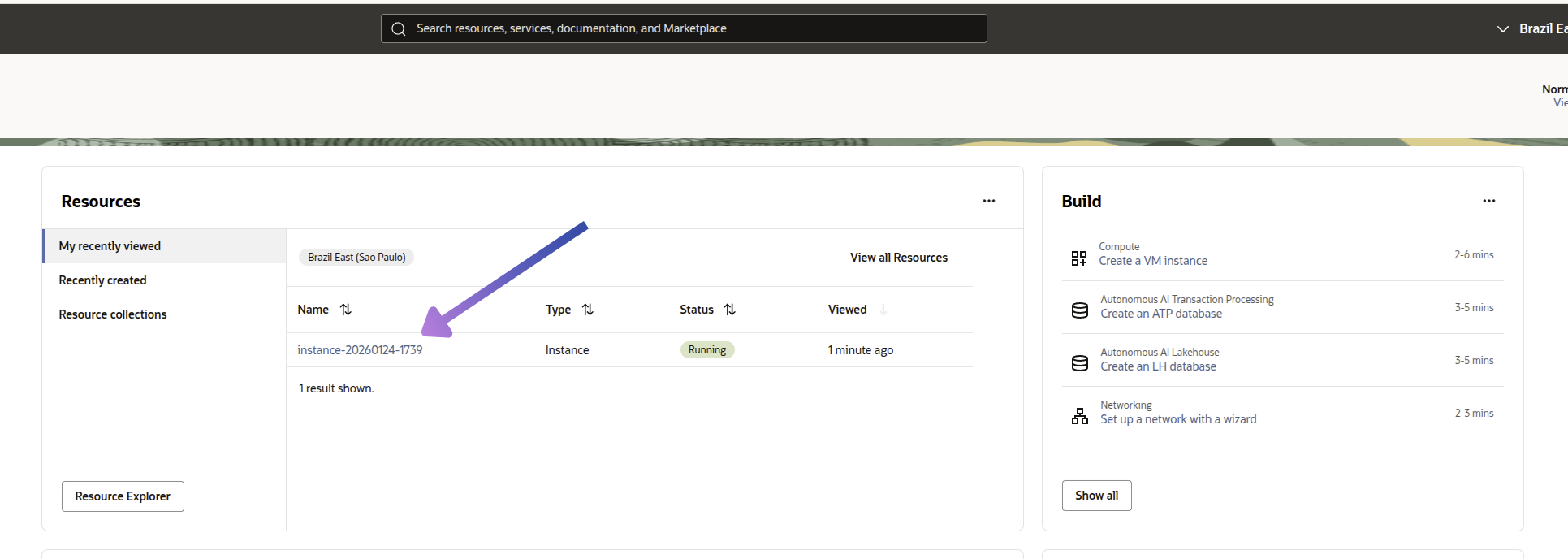Sort resources by Name column

coord(346,310)
